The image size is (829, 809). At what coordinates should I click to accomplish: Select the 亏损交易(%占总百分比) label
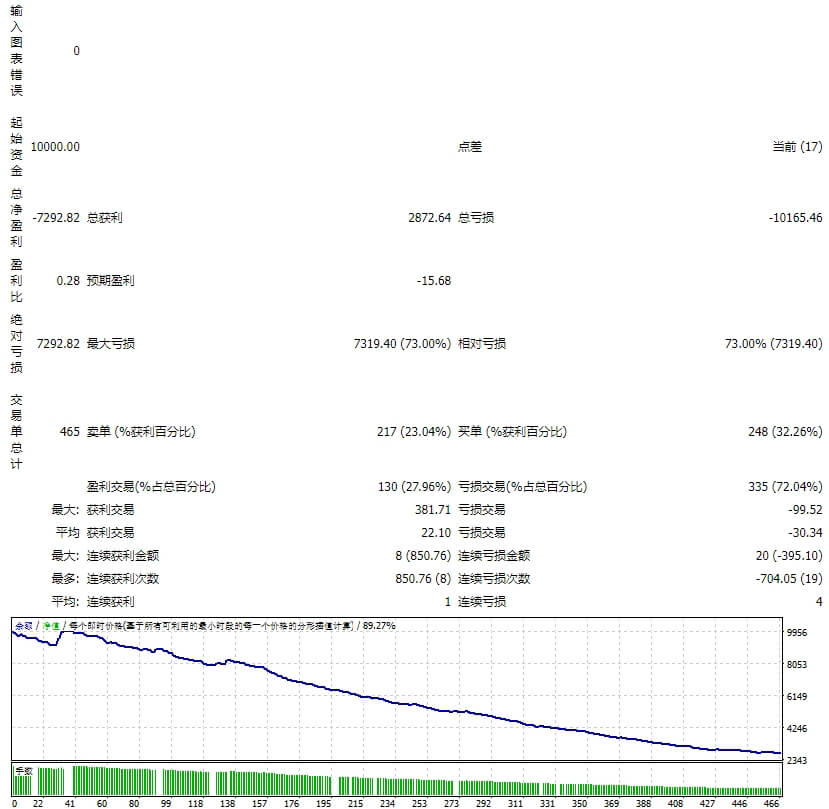coord(522,486)
